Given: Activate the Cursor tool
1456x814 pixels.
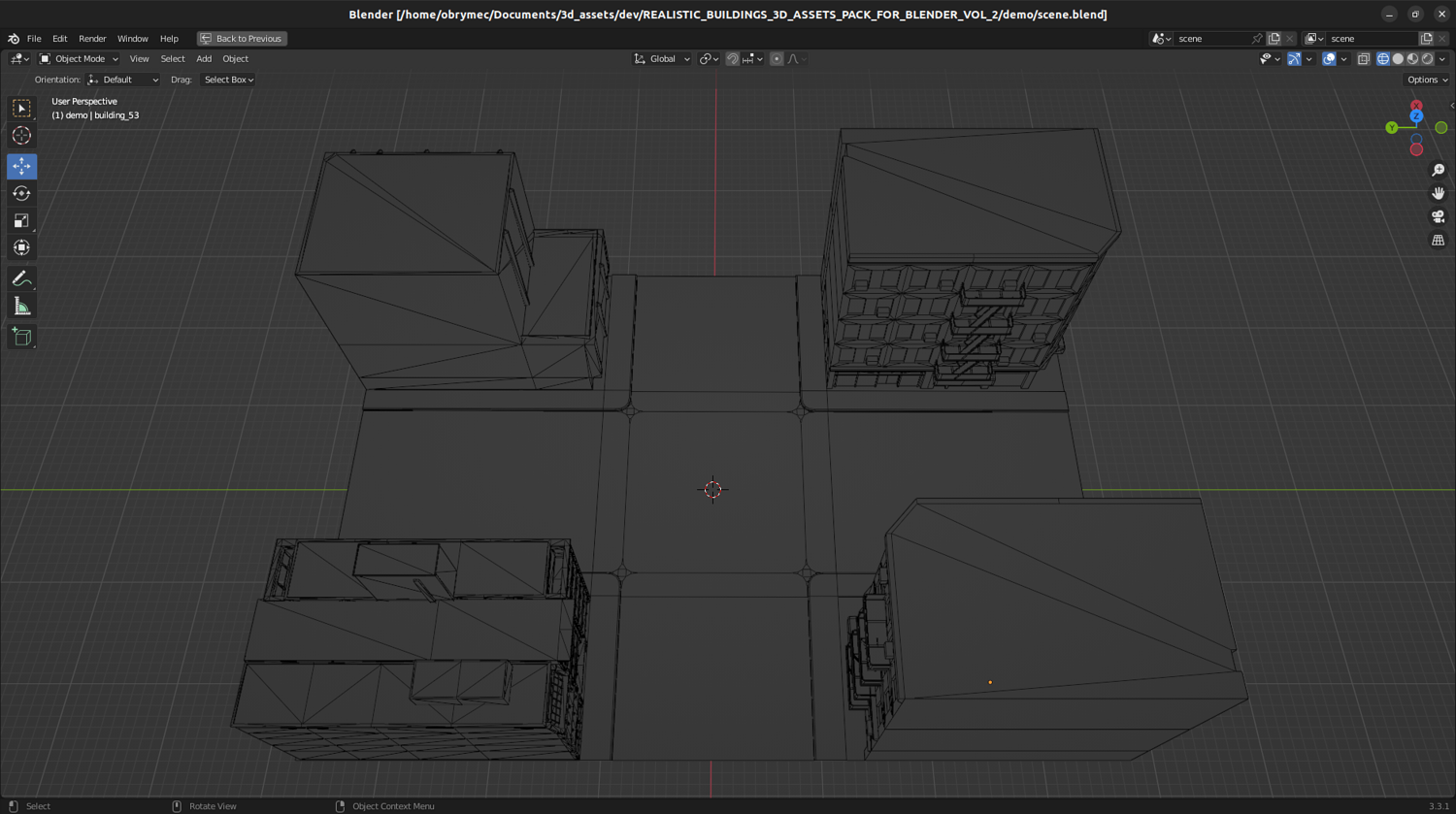Looking at the screenshot, I should 21,136.
